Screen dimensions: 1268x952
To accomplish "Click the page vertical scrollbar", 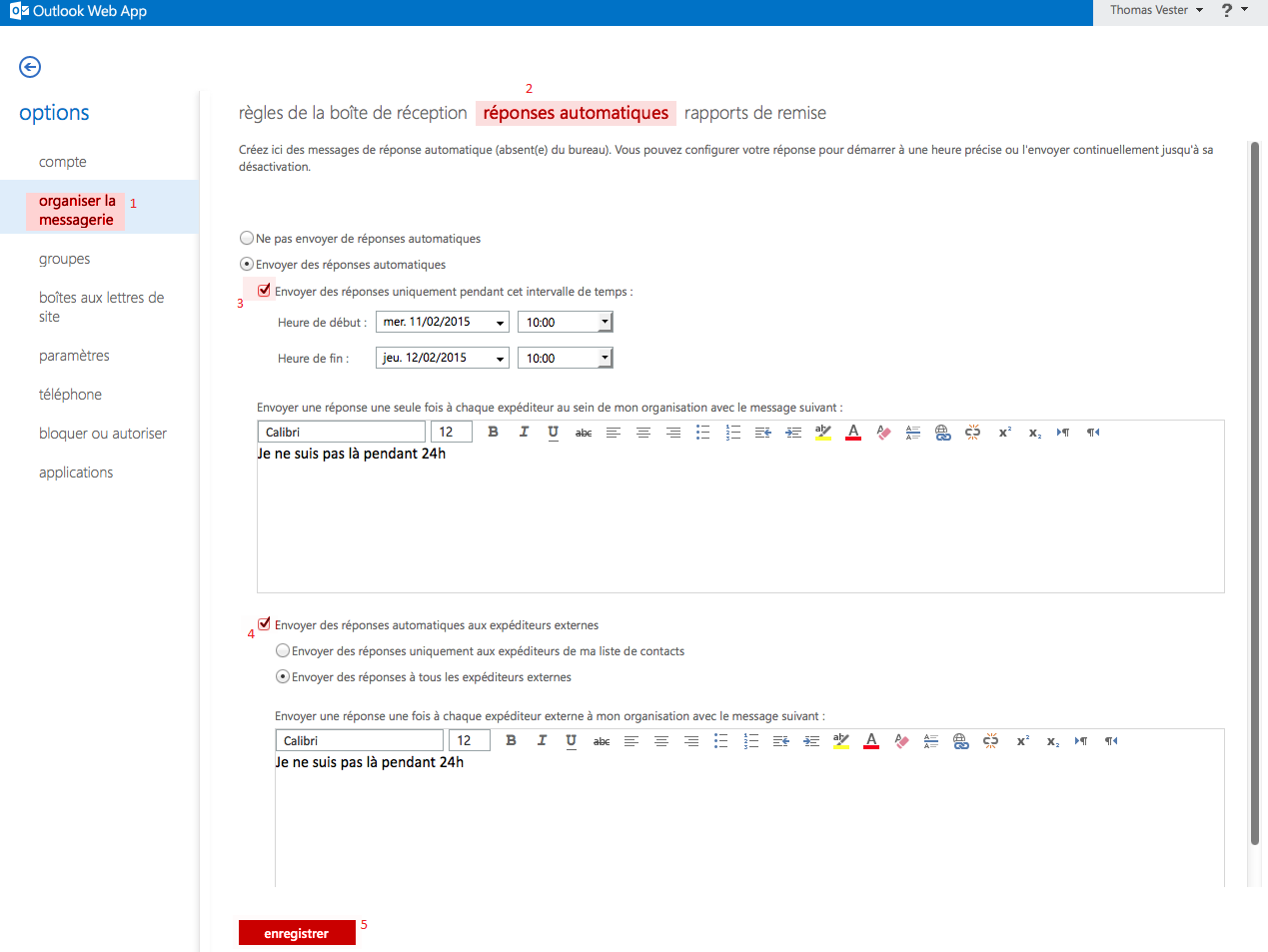I will tap(1255, 493).
